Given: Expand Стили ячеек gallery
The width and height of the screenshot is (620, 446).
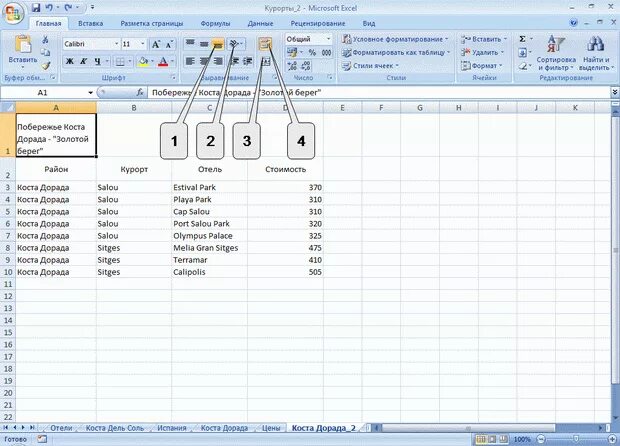Looking at the screenshot, I should tap(370, 66).
